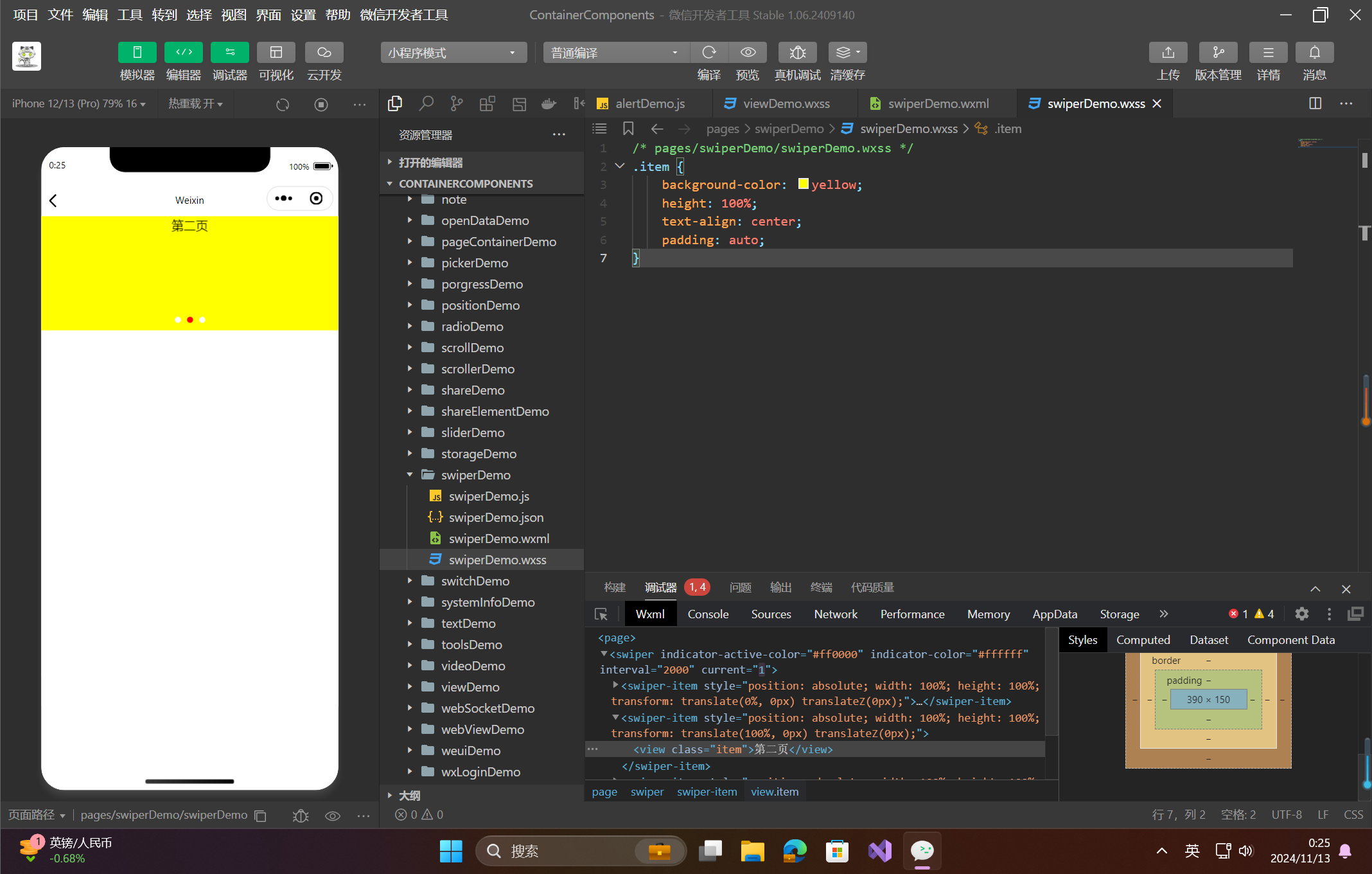Switch to the viewDemo.wxss tab
Image resolution: width=1372 pixels, height=874 pixels.
786,103
